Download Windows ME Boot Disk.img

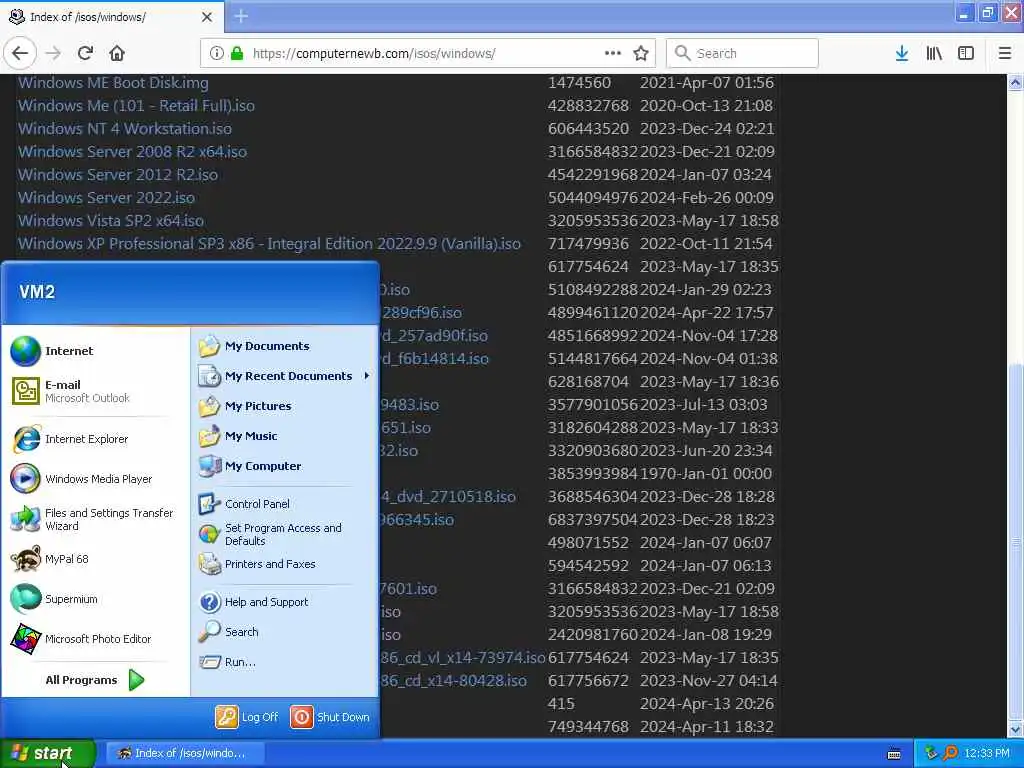coord(113,83)
